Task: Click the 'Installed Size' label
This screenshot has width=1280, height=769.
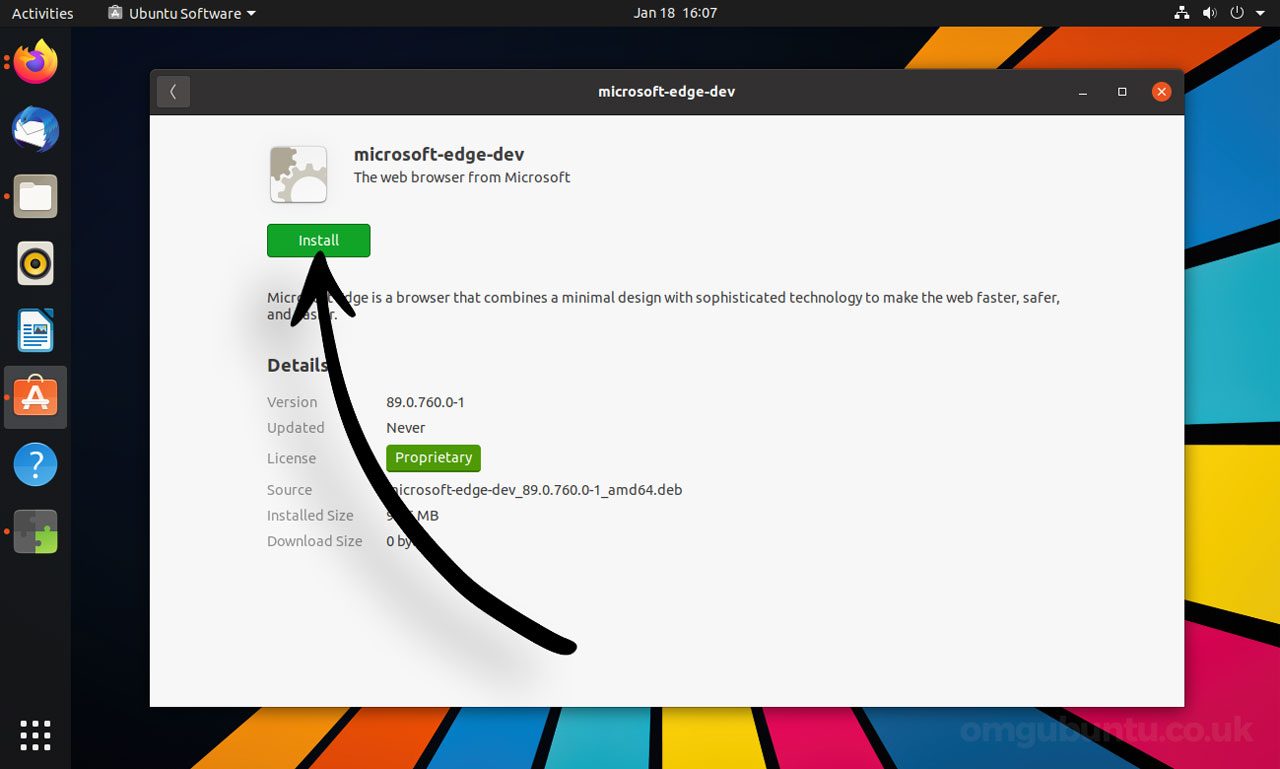Action: pos(310,515)
